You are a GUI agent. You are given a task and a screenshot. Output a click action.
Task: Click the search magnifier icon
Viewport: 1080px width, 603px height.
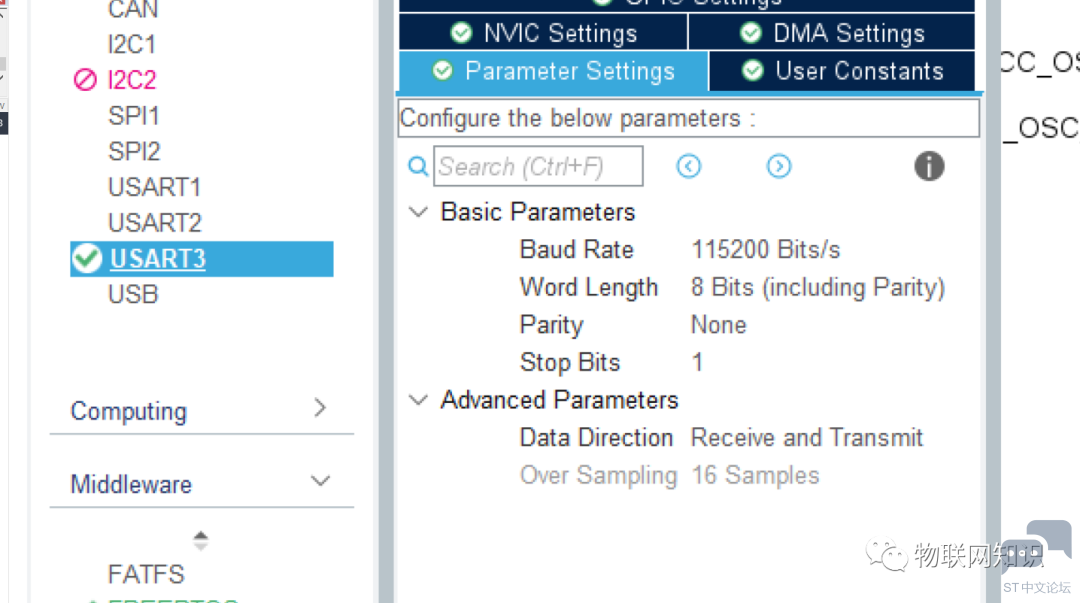pyautogui.click(x=418, y=166)
